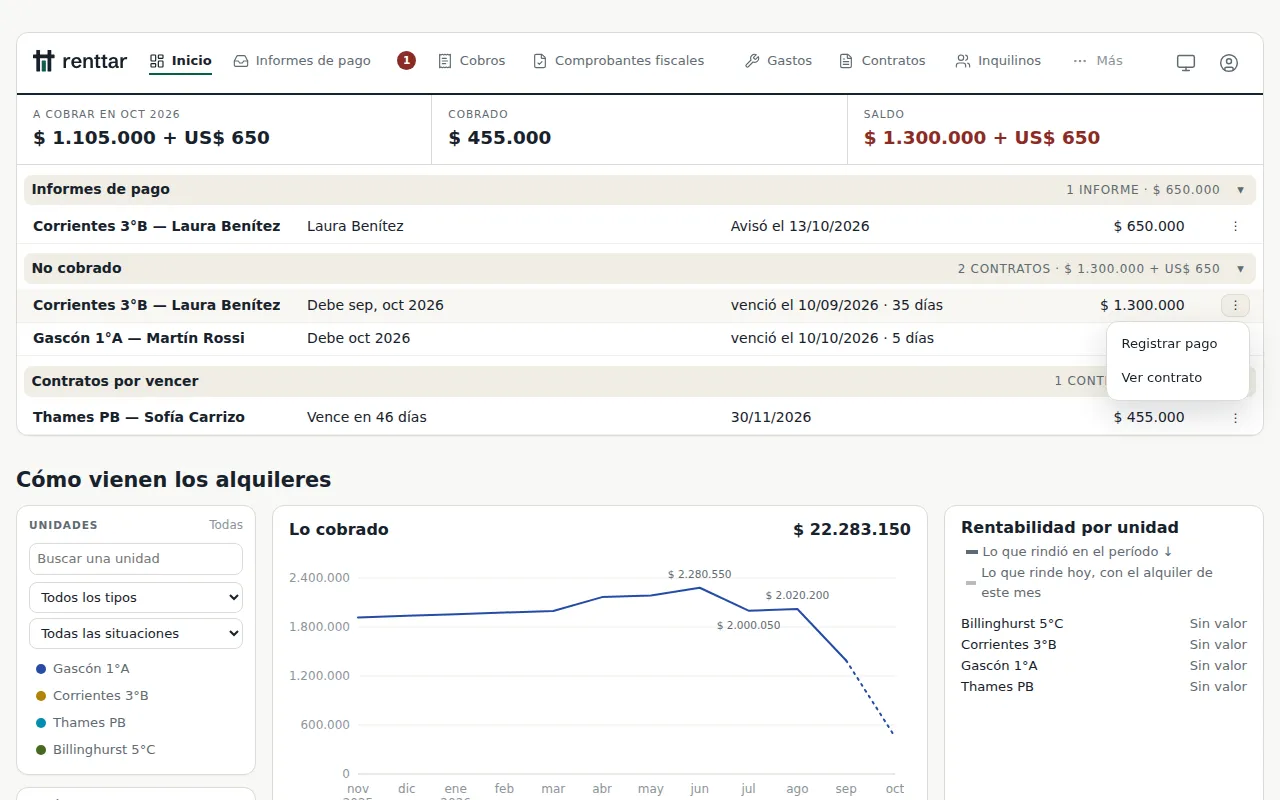Collapse the Informes de pago section

[x=1240, y=189]
